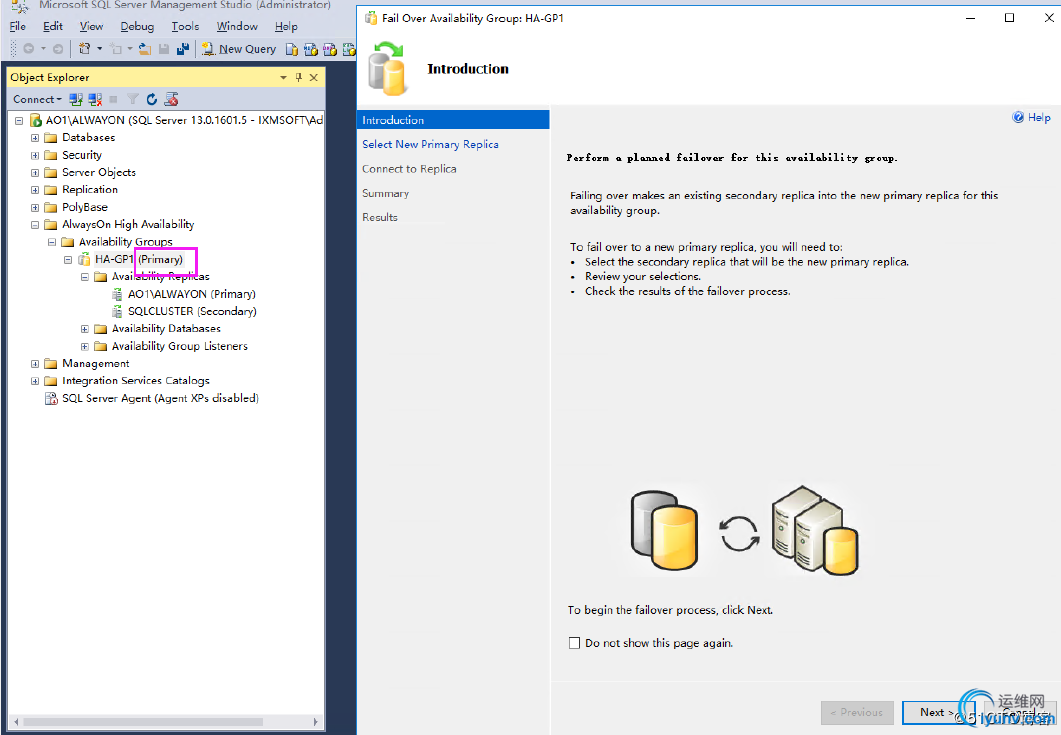Click Object Explorer horizontal scrollbar thumb
Viewport: 1061px width, 735px height.
tap(143, 721)
